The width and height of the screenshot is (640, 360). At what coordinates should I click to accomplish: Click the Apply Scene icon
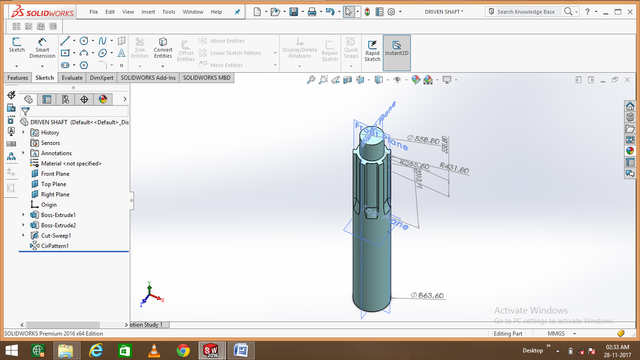pos(428,80)
